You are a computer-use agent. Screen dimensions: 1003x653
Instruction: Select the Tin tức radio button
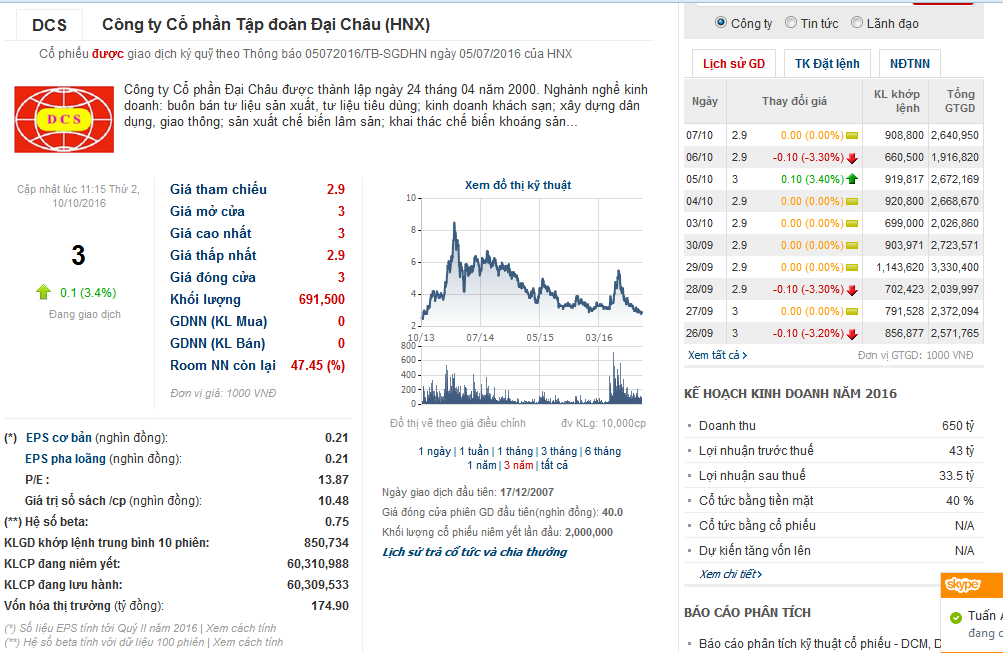(791, 22)
